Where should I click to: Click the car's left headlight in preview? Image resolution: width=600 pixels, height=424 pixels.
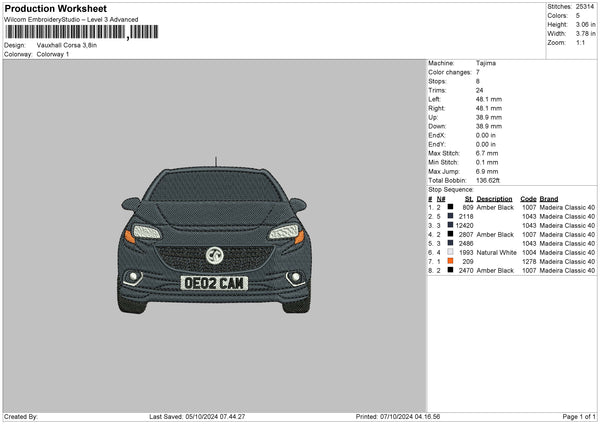point(145,232)
